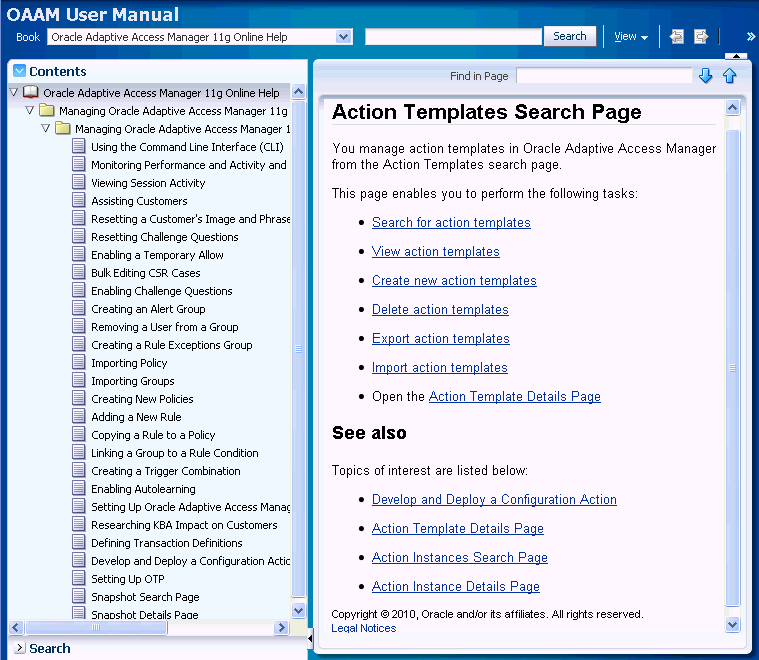Select Removing a User from a Group topic
Viewport: 759px width, 660px height.
(165, 327)
